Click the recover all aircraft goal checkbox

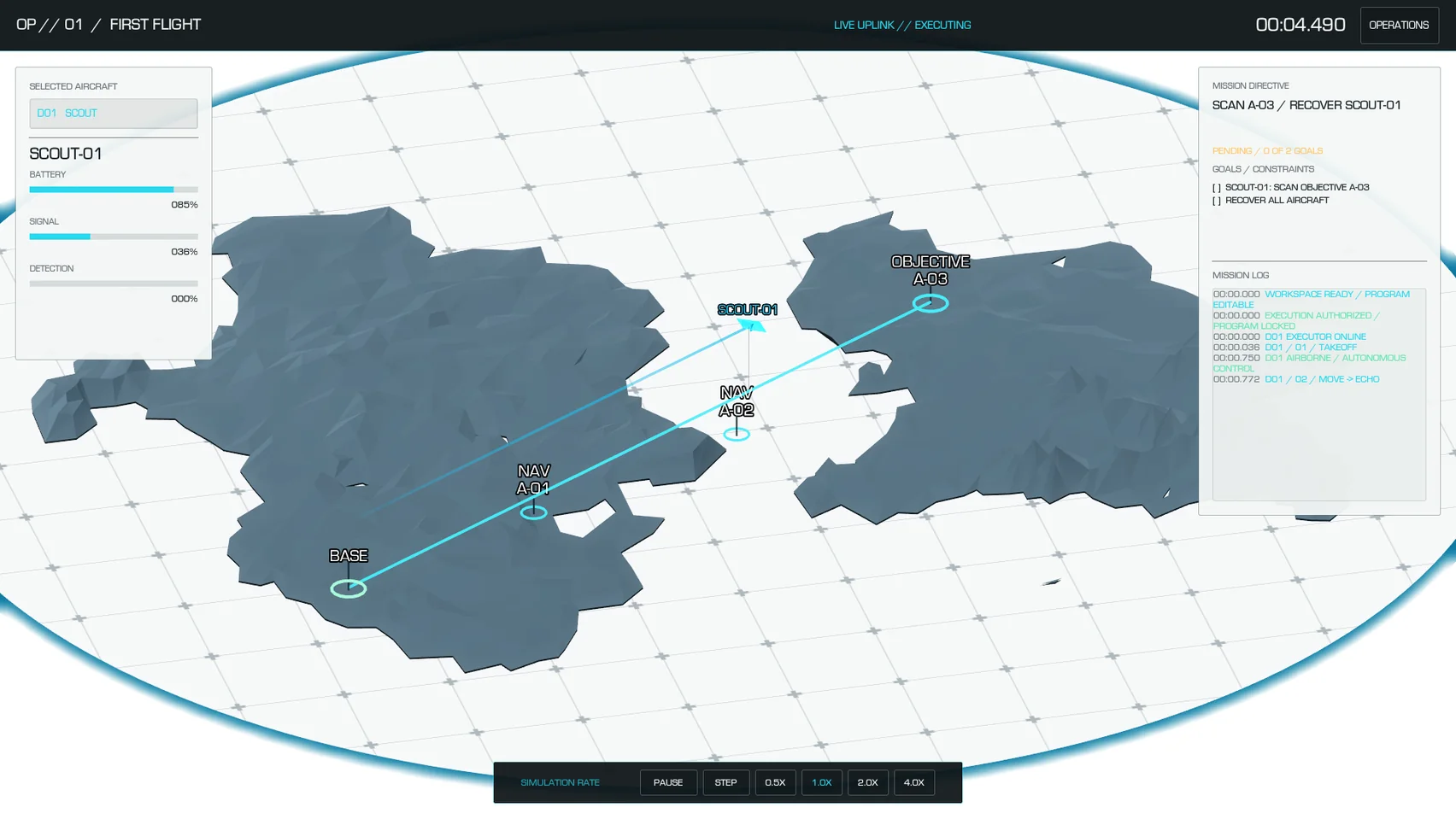(x=1217, y=201)
